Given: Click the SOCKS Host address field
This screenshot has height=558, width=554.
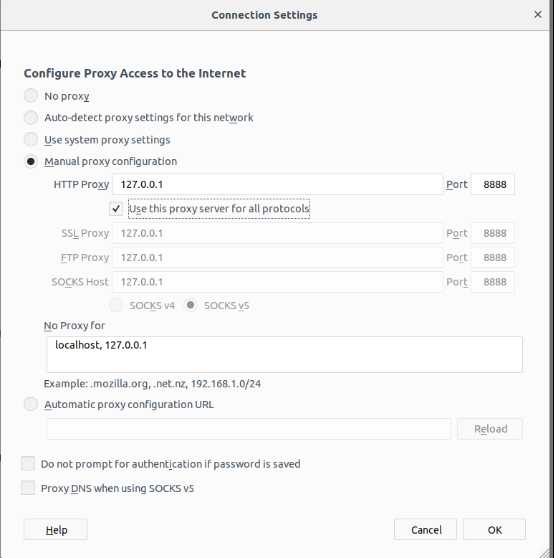Looking at the screenshot, I should point(278,282).
